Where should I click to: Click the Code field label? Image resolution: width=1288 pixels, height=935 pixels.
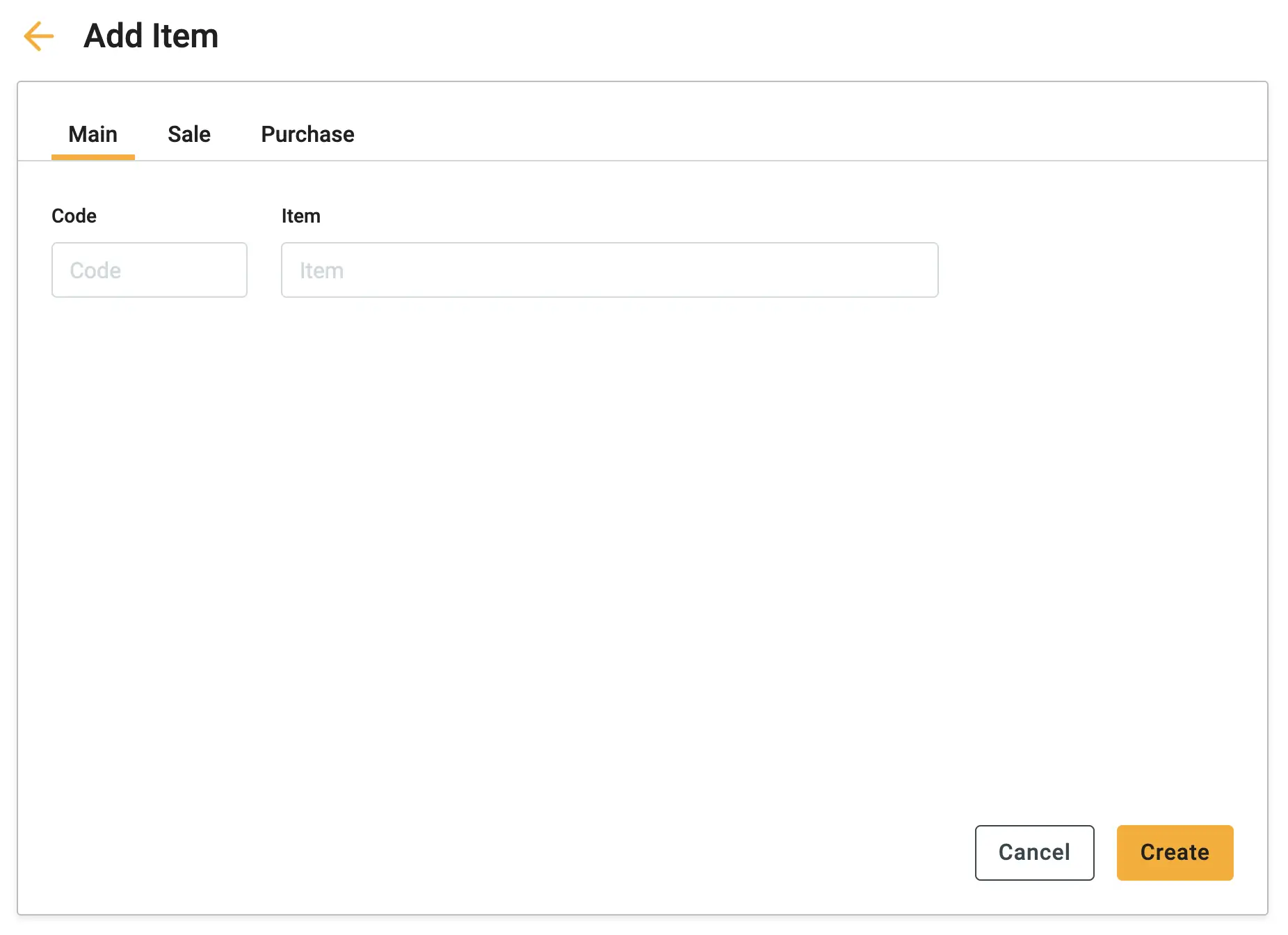[x=74, y=216]
